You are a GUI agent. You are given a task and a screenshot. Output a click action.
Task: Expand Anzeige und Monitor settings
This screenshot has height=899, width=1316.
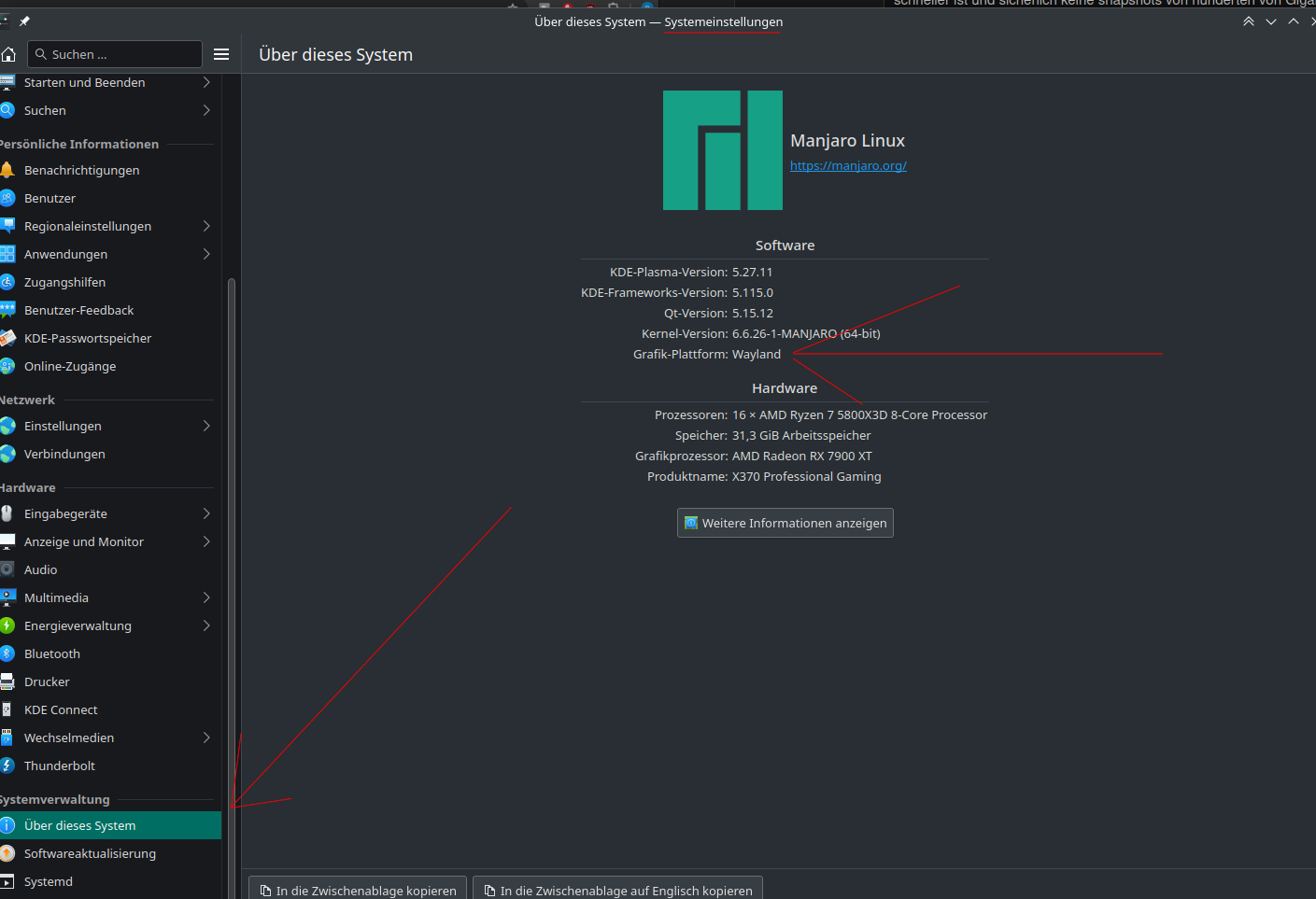click(205, 541)
